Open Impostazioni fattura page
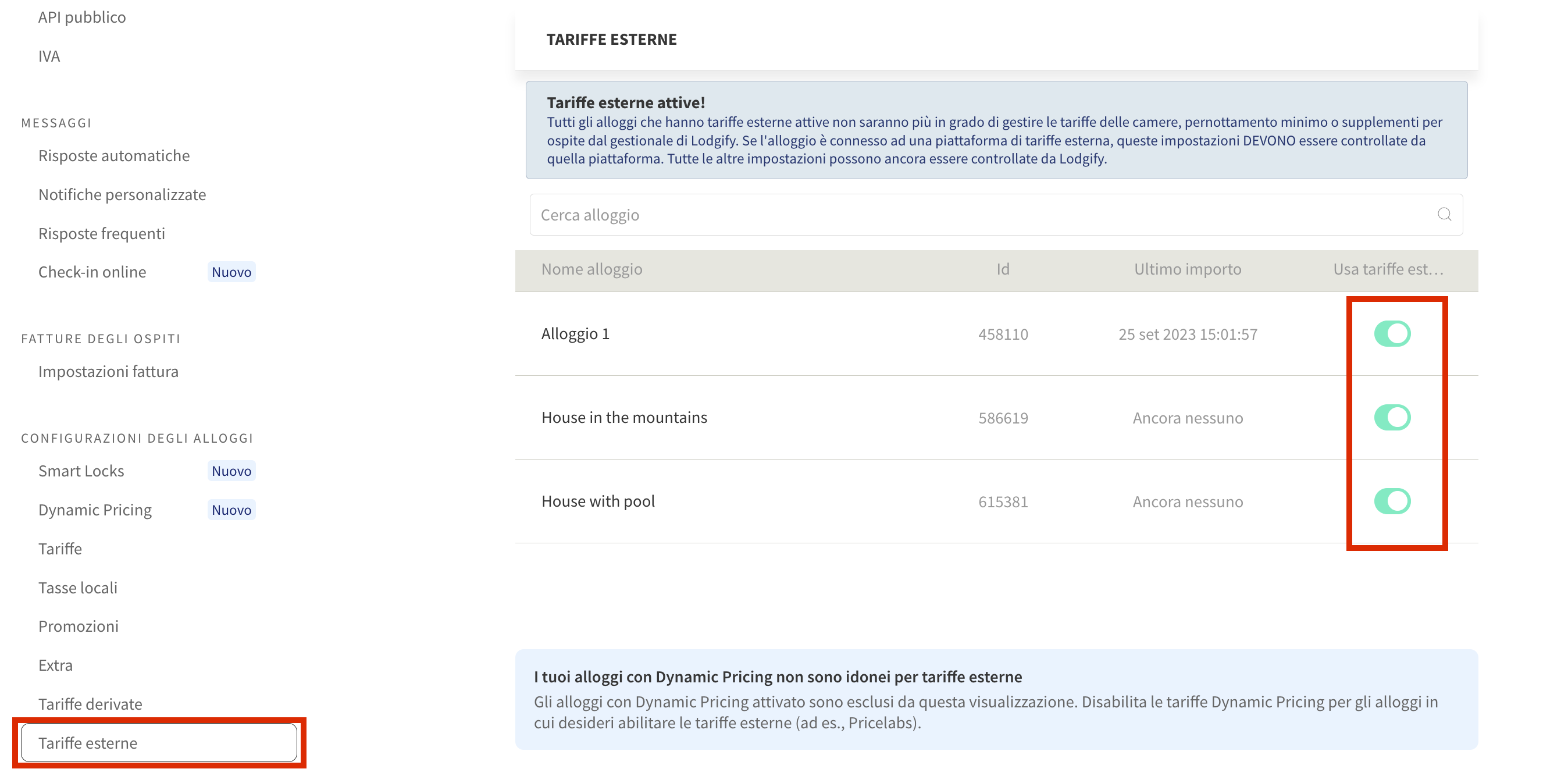Viewport: 1568px width, 783px height. pos(108,371)
